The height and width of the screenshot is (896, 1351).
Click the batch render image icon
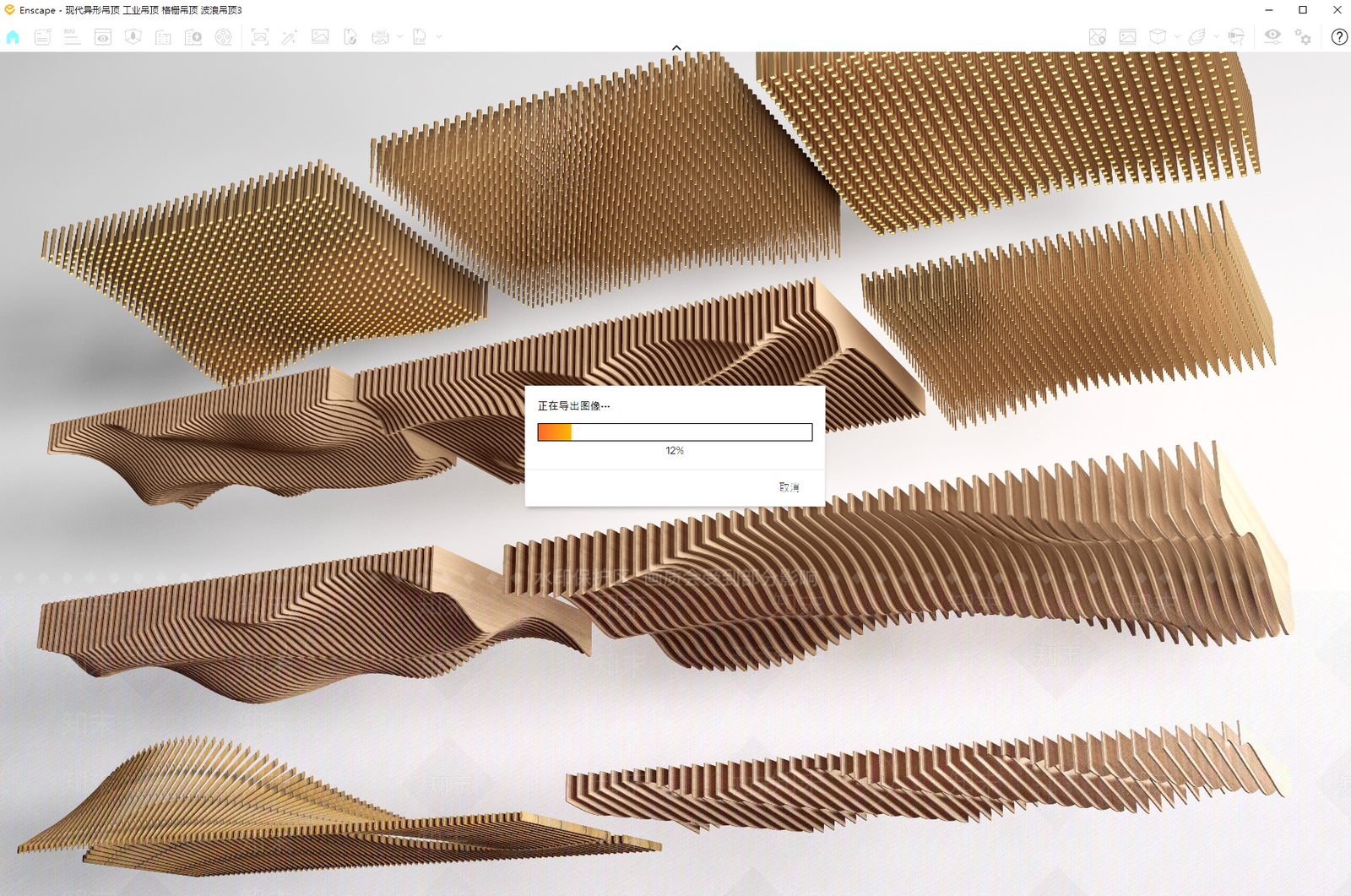coord(320,37)
